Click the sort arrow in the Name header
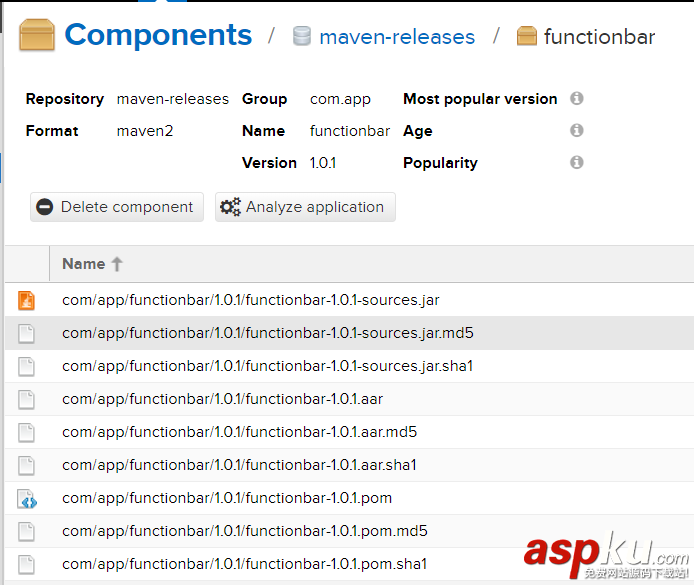This screenshot has width=694, height=585. (117, 264)
